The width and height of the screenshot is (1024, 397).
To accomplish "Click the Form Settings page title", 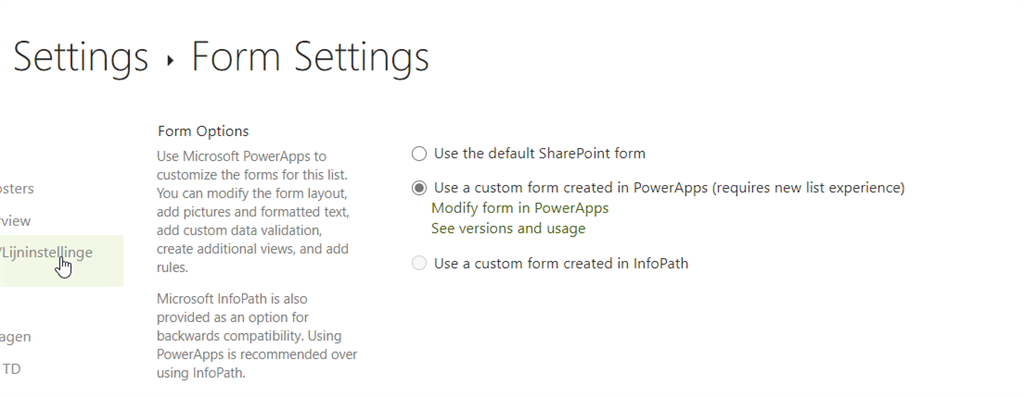I will click(x=310, y=57).
